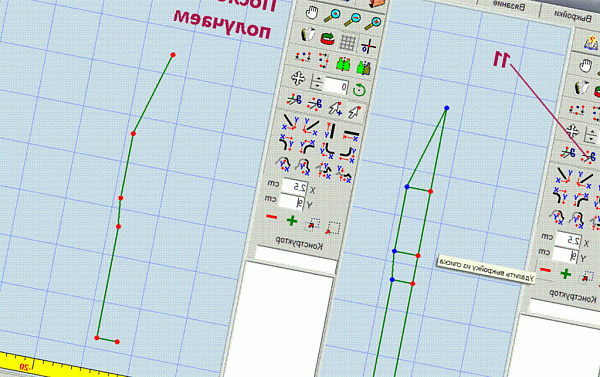Click the four-arrow move icon near rotation field
The height and width of the screenshot is (377, 600).
[x=298, y=78]
